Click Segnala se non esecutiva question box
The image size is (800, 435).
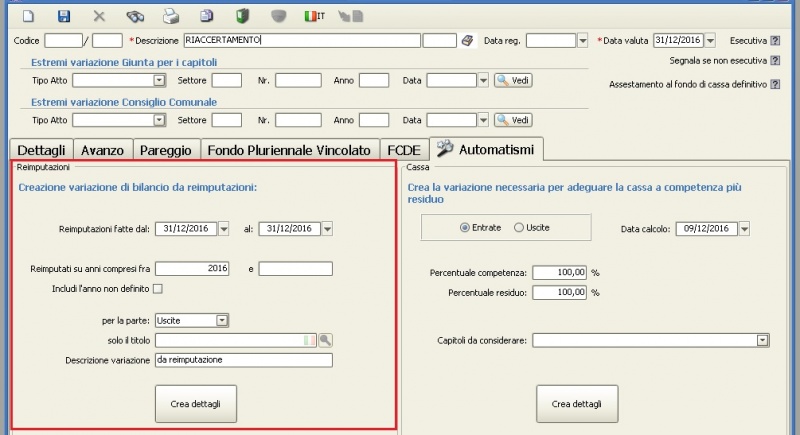775,61
